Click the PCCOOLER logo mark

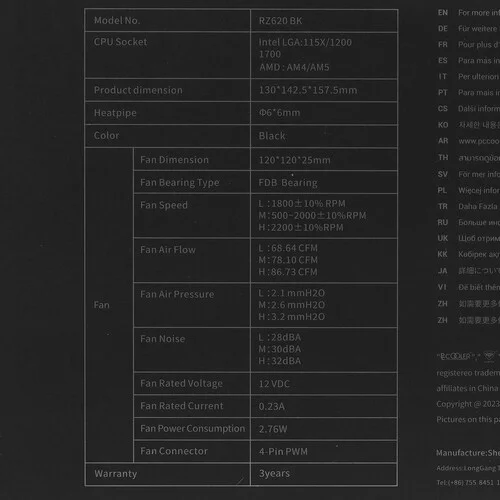tap(455, 356)
